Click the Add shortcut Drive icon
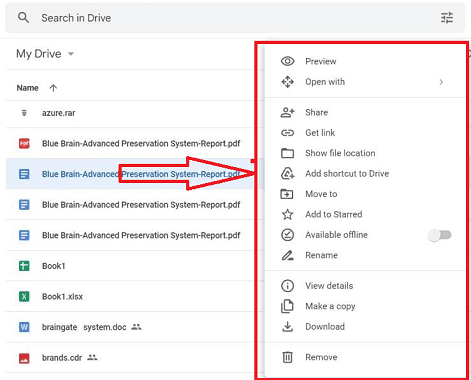 click(287, 174)
